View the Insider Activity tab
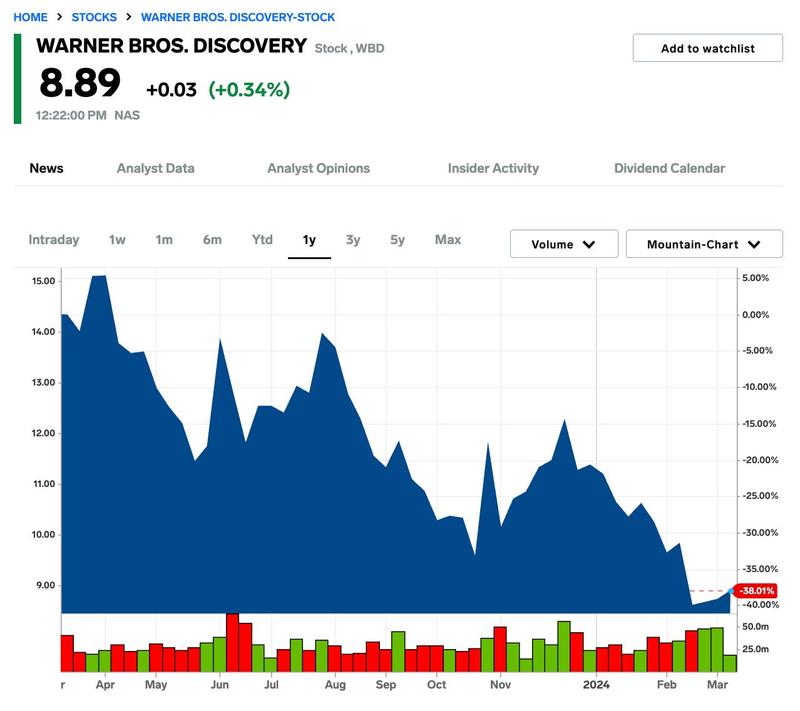Screen dimensions: 800x711 (493, 168)
